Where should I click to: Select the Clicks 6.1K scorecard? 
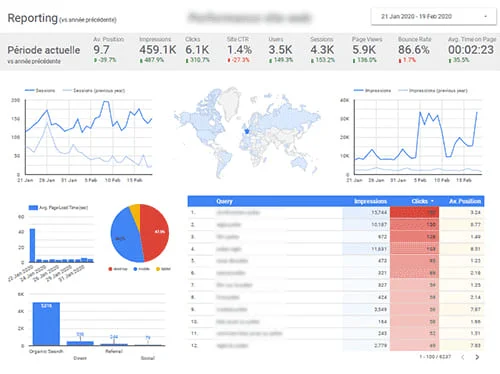coord(197,50)
